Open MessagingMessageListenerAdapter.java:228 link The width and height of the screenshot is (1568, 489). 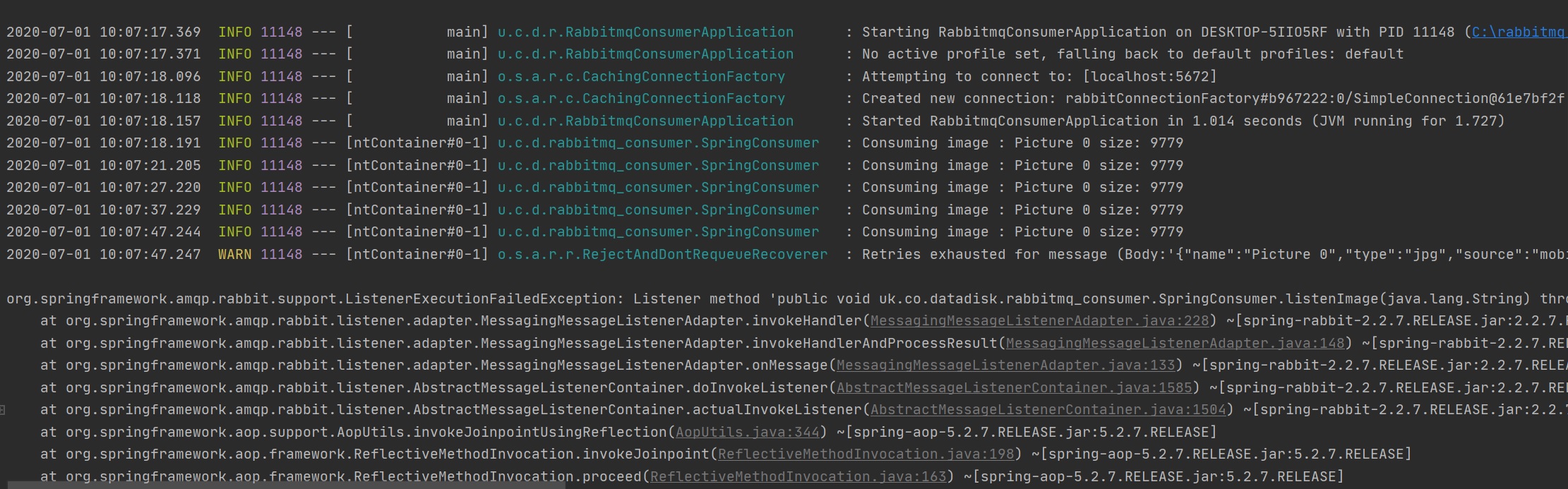point(1039,321)
